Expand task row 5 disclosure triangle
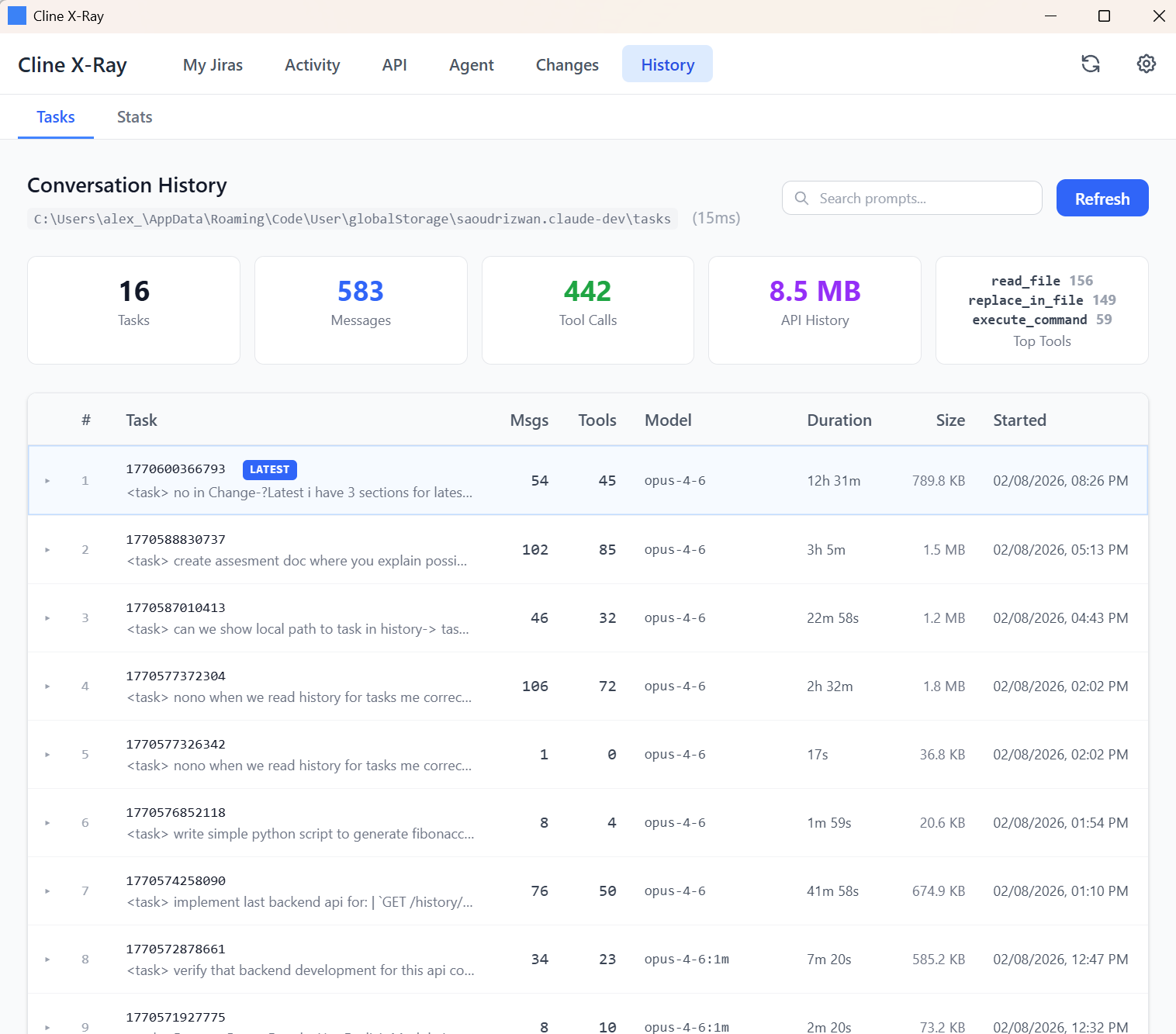Viewport: 1176px width, 1034px height. [47, 755]
